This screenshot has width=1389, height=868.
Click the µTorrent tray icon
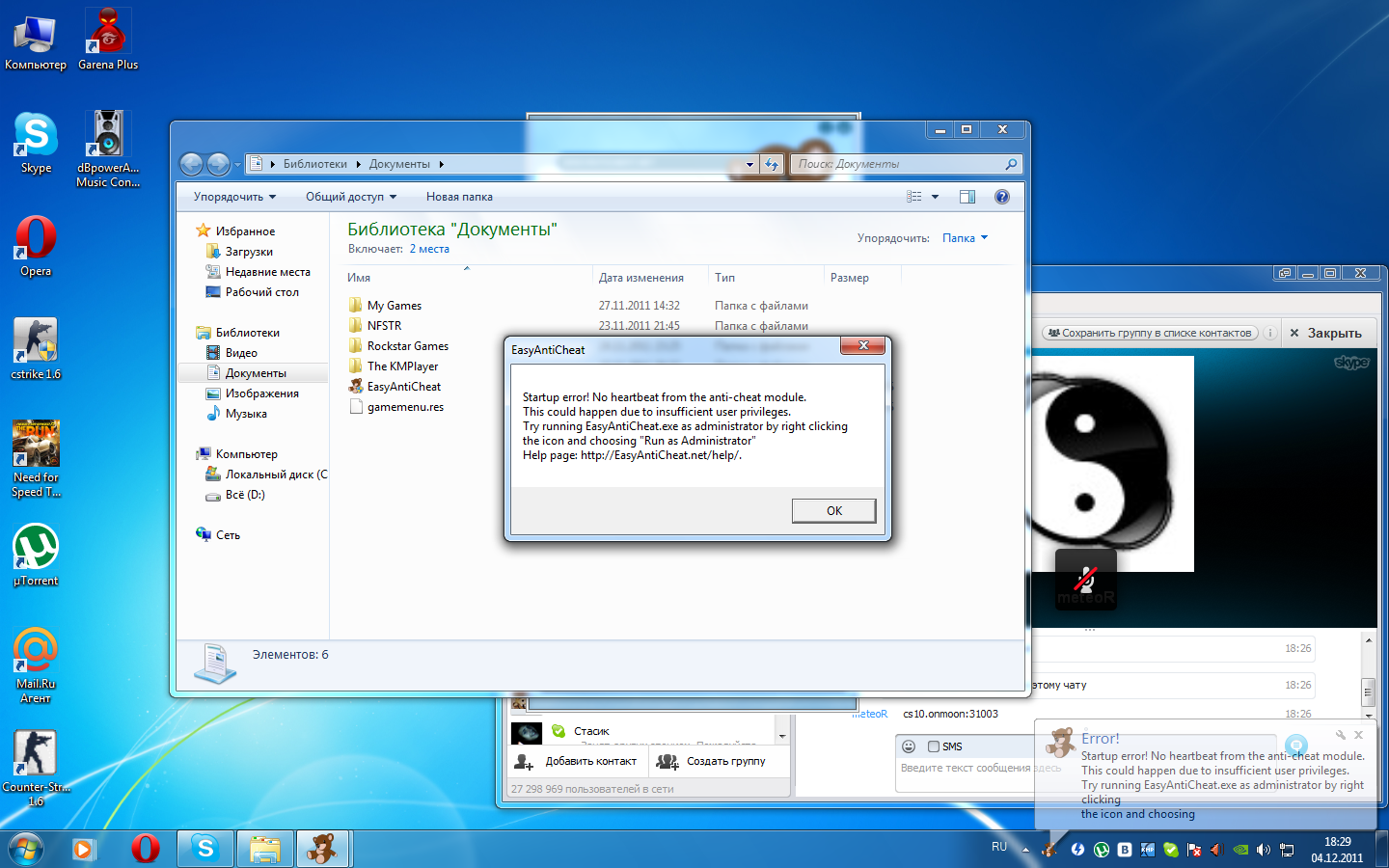pyautogui.click(x=1101, y=850)
